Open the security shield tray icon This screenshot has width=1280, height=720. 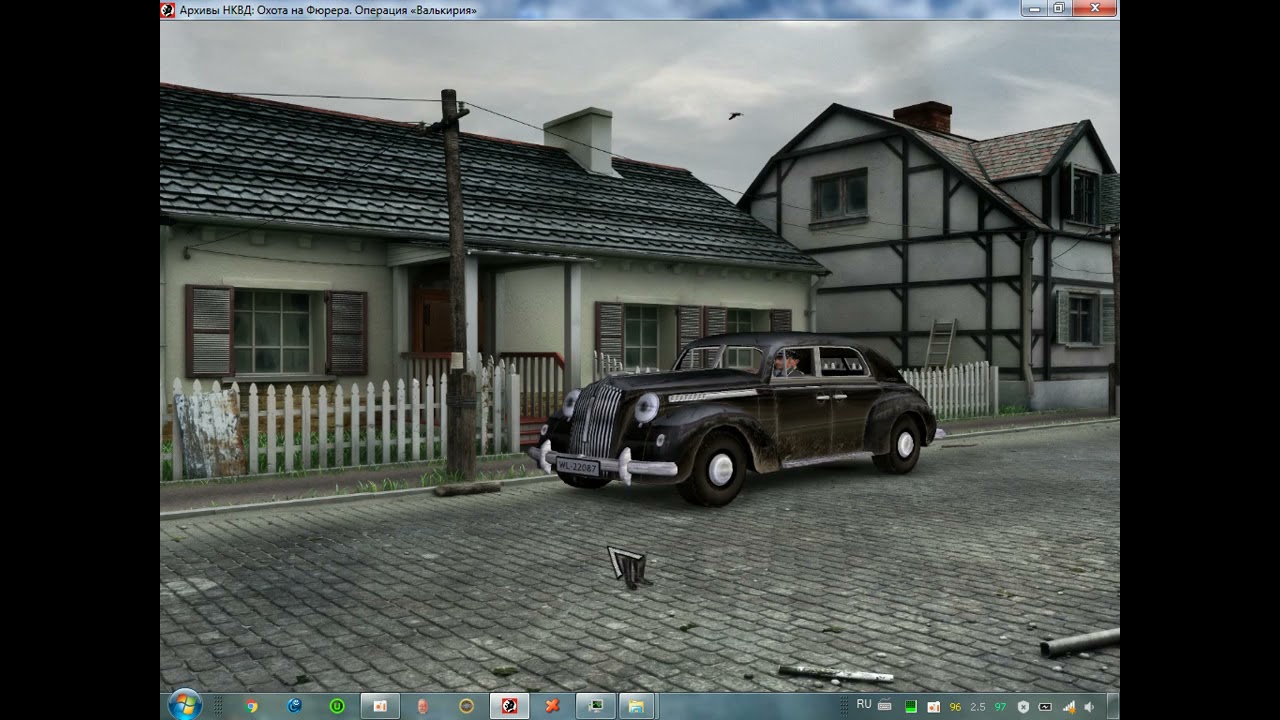click(1023, 707)
